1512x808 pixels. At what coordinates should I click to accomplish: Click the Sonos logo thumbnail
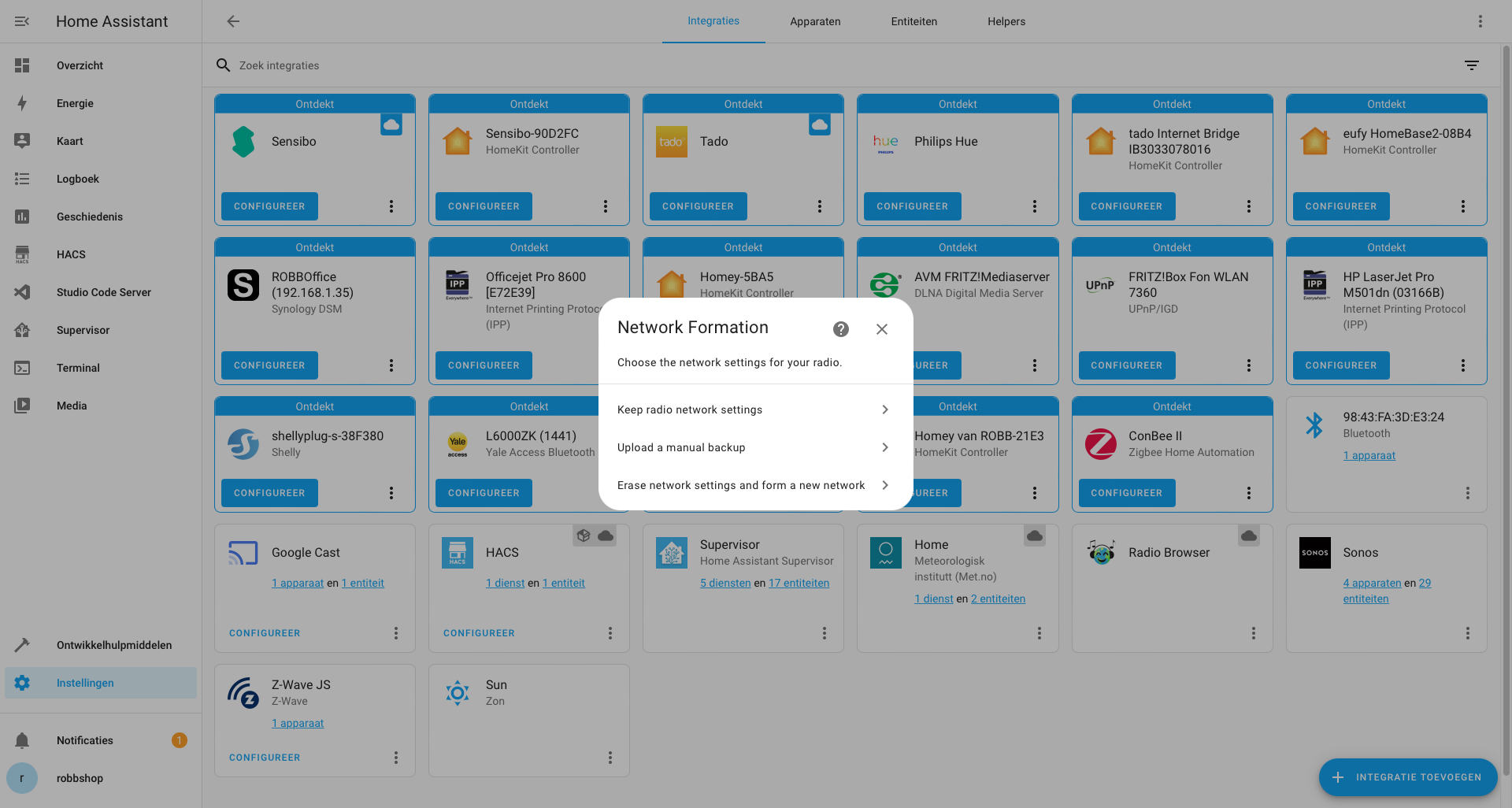[1314, 553]
